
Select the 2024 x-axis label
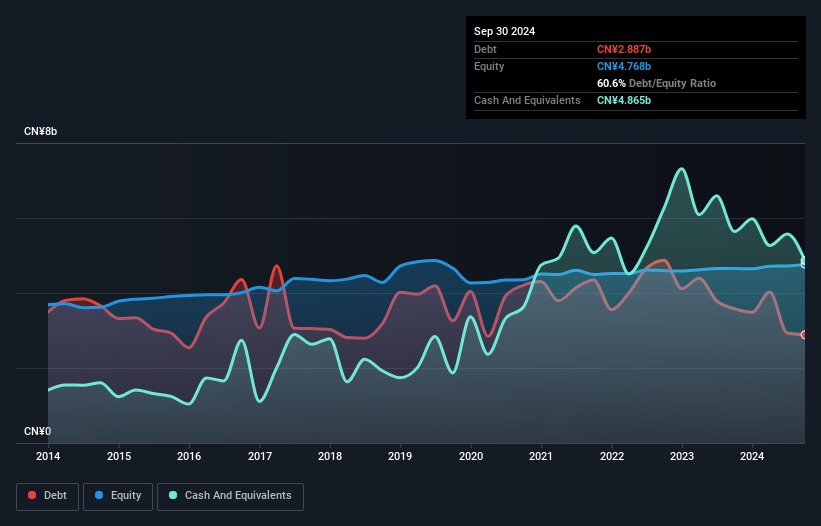point(752,456)
